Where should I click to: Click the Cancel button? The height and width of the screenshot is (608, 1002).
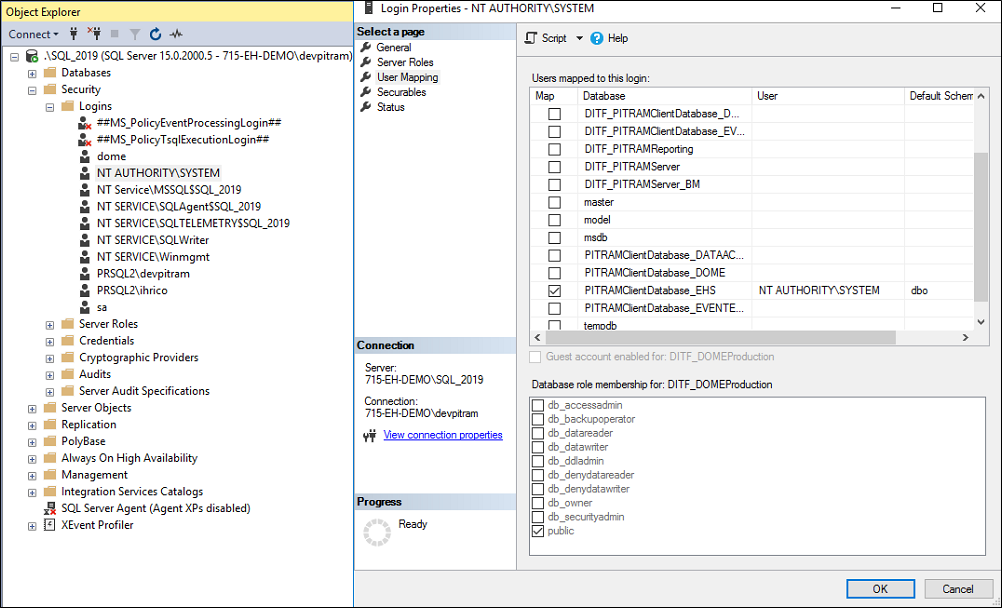(957, 589)
